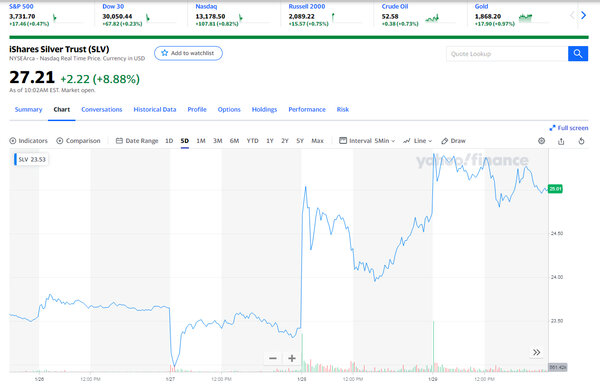This screenshot has width=600, height=387.
Task: Switch to the Chart tab
Action: (62, 109)
